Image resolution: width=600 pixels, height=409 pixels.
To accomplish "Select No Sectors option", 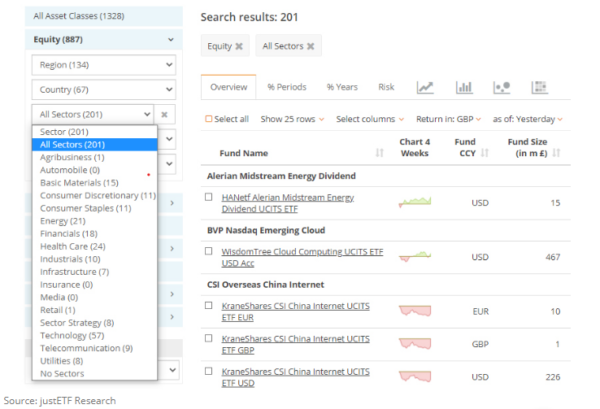I will click(95, 373).
